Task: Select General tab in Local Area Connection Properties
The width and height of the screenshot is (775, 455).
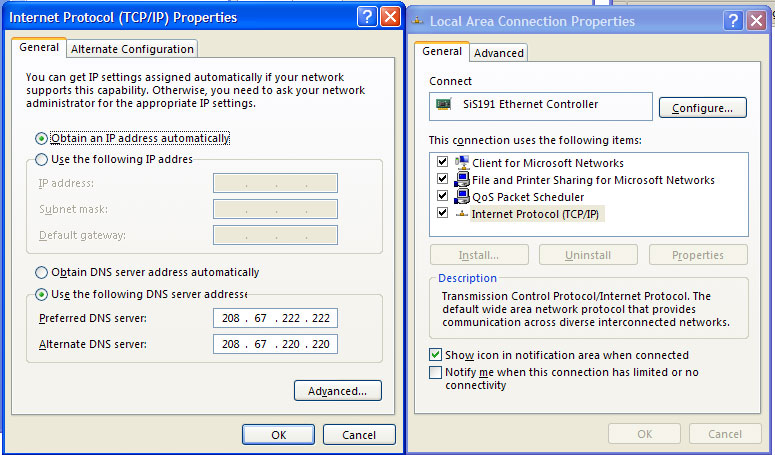Action: [442, 51]
